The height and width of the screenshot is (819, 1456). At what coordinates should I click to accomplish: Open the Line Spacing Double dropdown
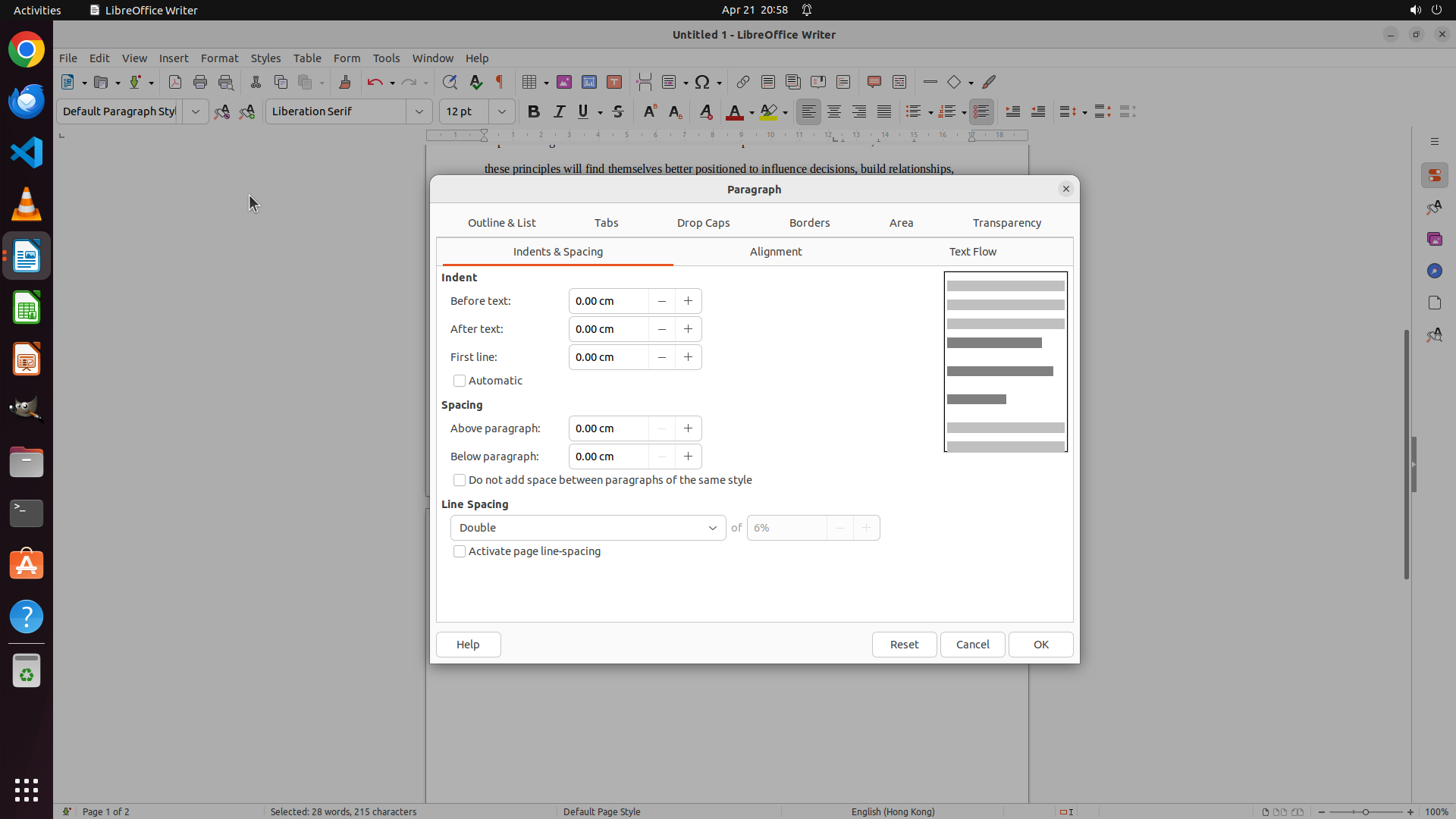(588, 528)
